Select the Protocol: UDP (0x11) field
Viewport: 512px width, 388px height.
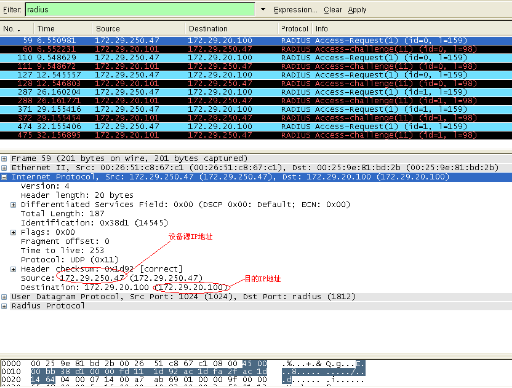69,260
